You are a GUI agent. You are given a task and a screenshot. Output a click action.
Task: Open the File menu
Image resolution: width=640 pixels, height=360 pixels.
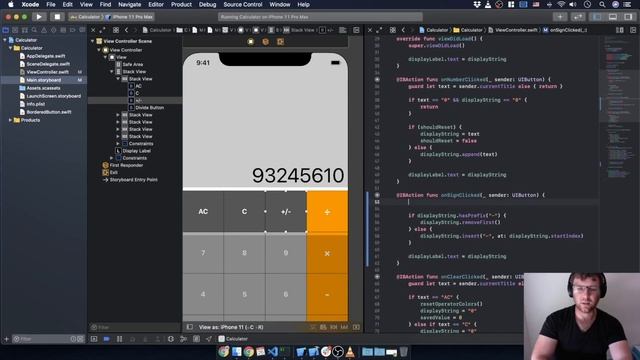[51, 4]
